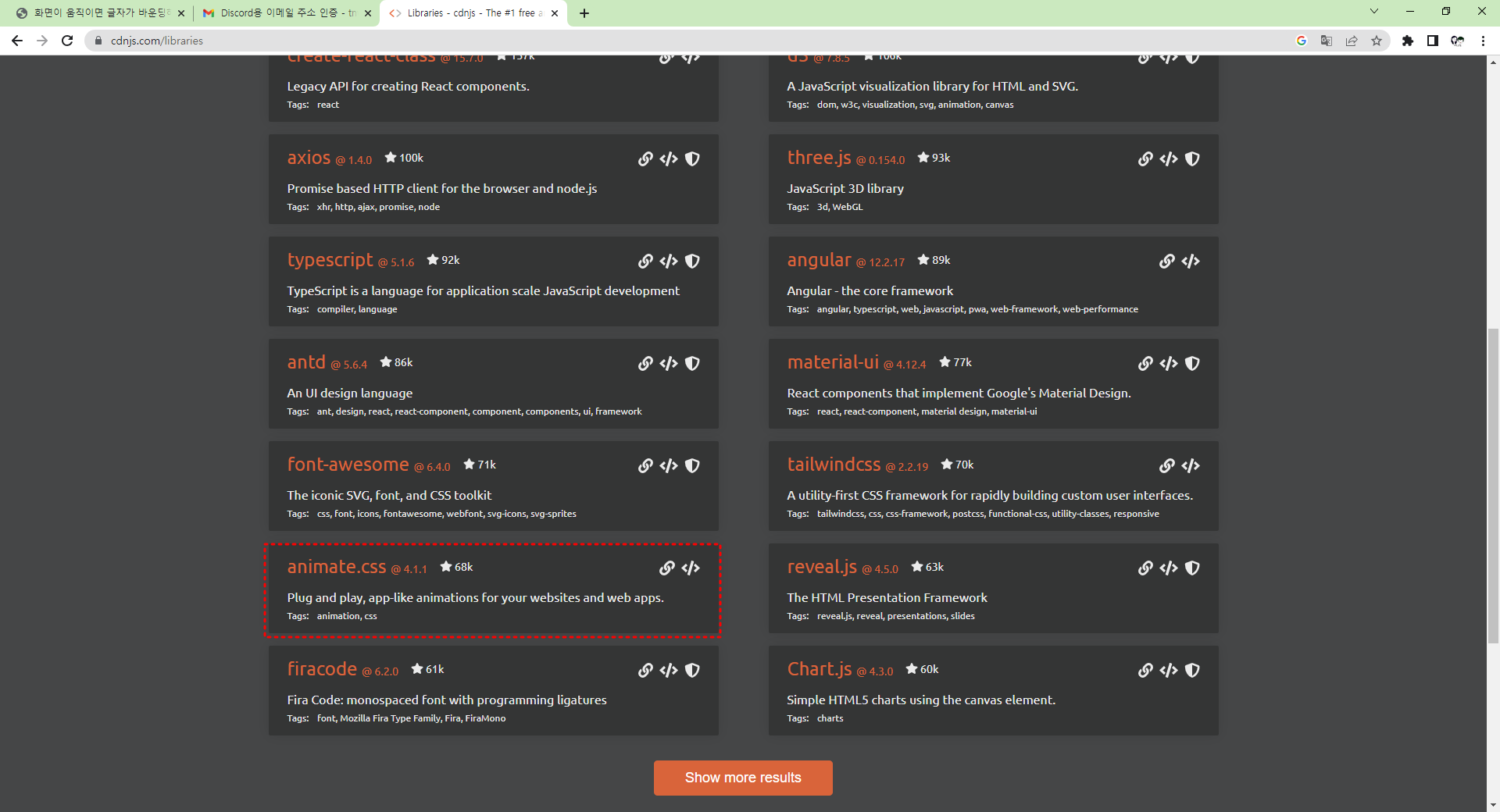Open the animate.css library page
The width and height of the screenshot is (1500, 812).
pos(337,567)
